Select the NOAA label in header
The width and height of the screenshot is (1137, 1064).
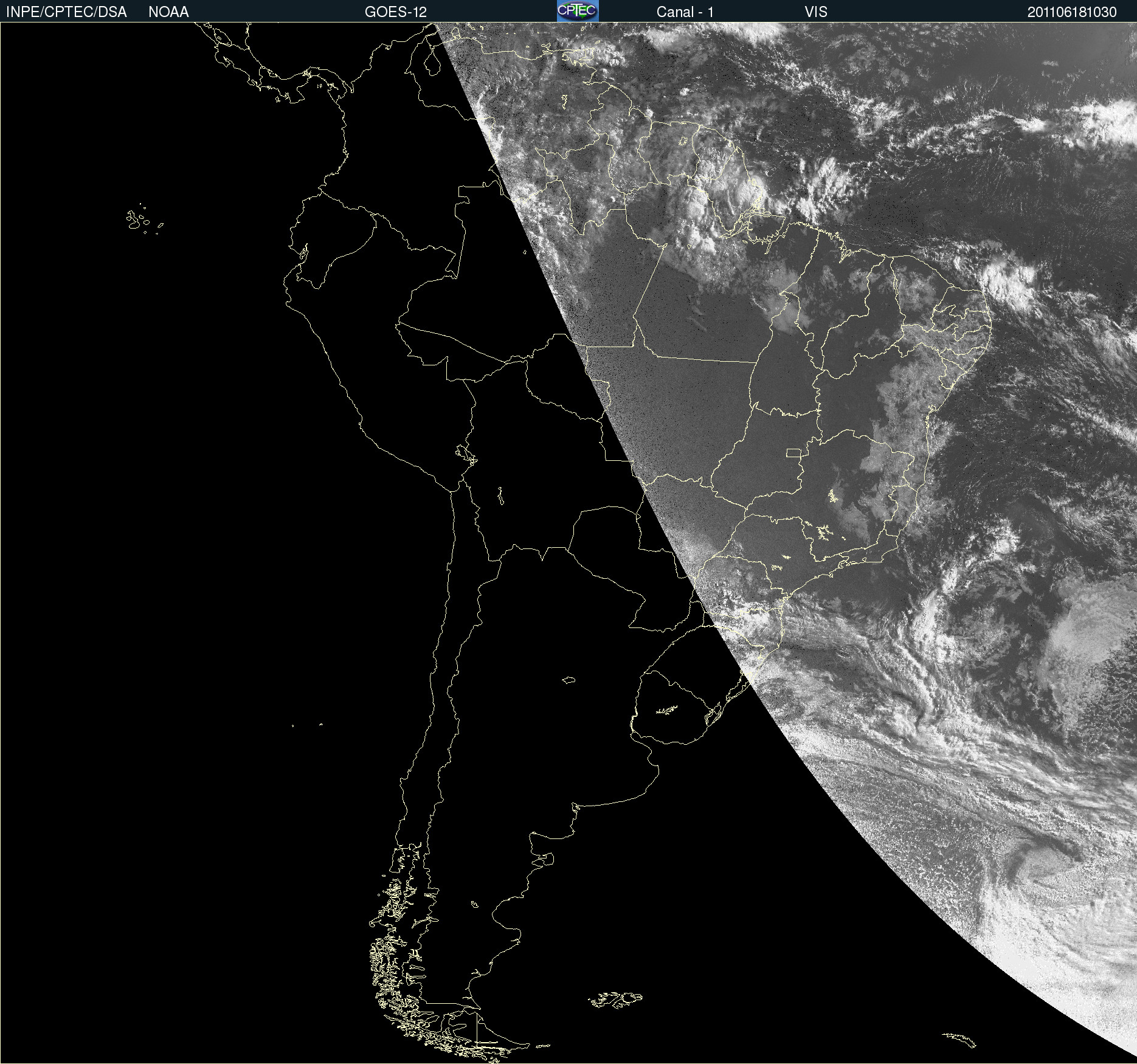click(168, 12)
